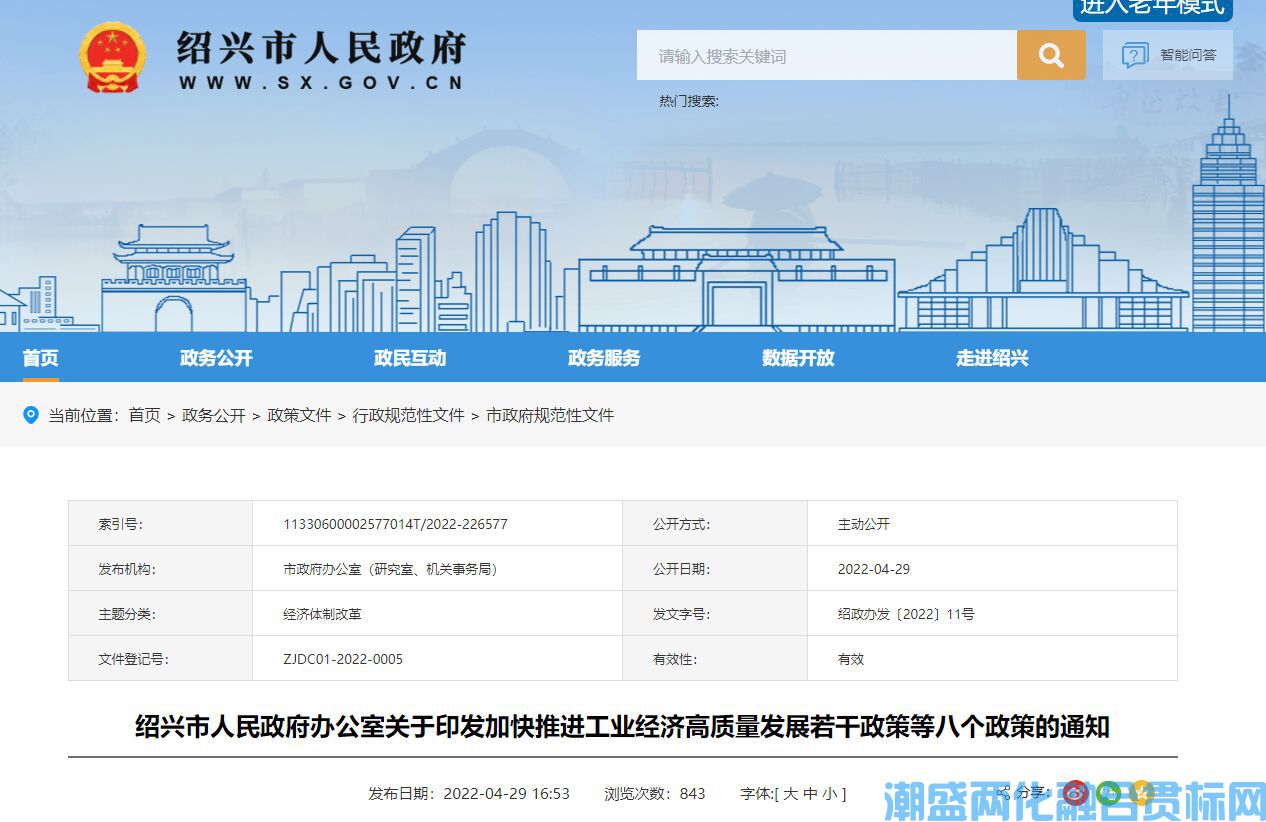Open the 政务服务 navigation tab
The height and width of the screenshot is (822, 1266).
click(x=604, y=358)
